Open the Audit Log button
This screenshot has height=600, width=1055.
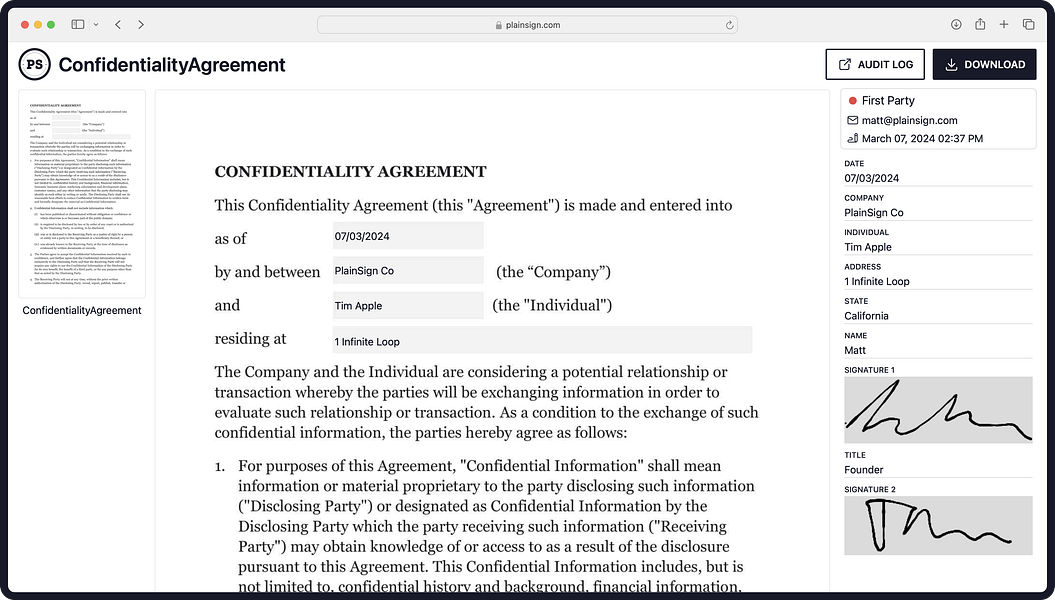pyautogui.click(x=875, y=65)
